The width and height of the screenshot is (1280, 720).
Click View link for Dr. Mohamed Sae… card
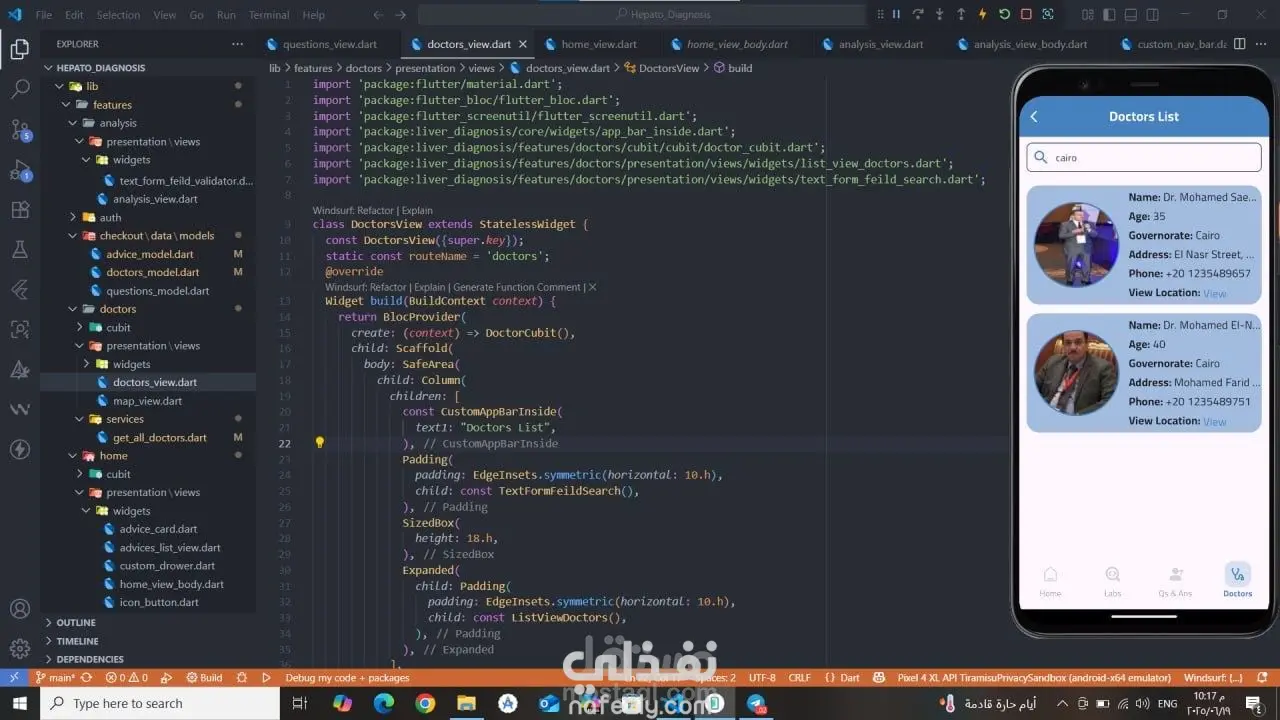1214,293
